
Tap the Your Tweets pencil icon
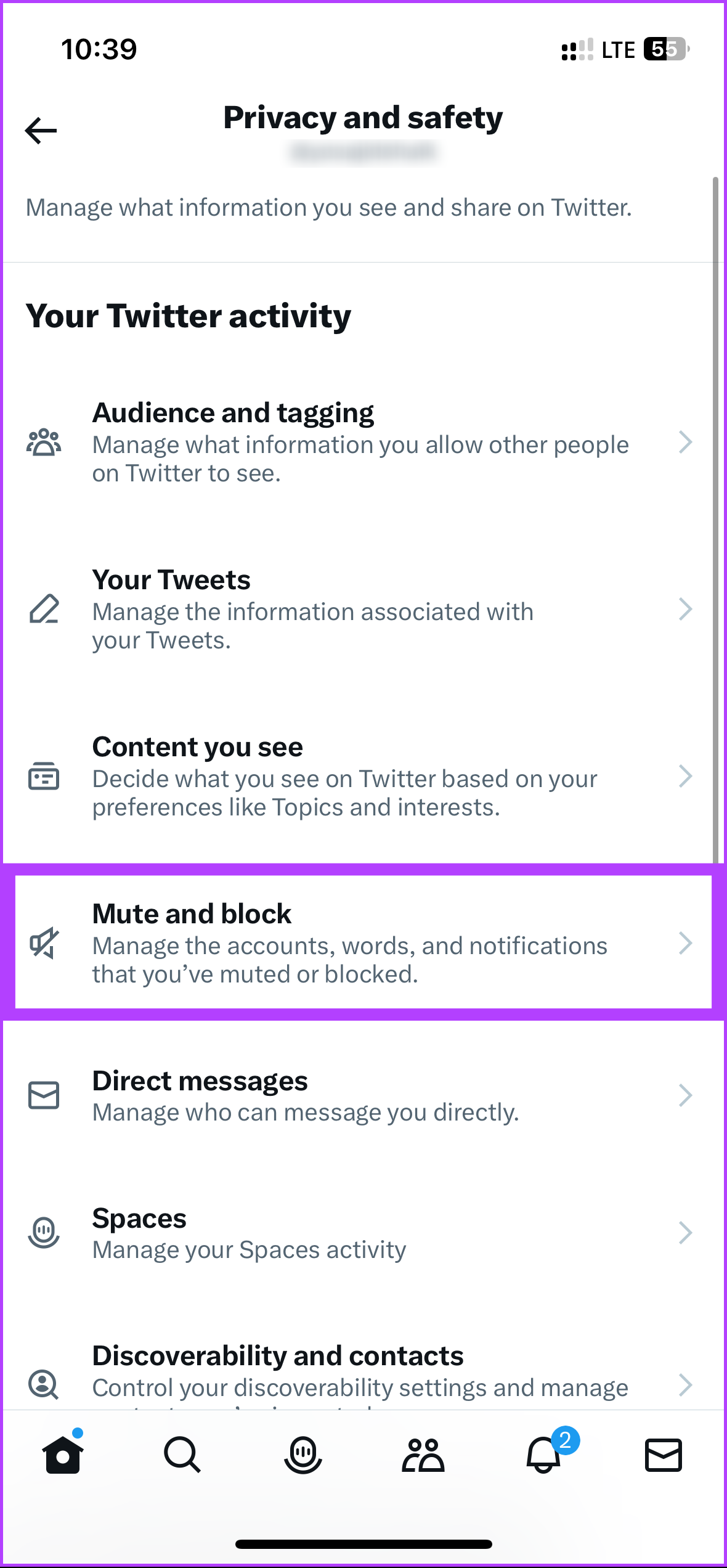pos(44,609)
